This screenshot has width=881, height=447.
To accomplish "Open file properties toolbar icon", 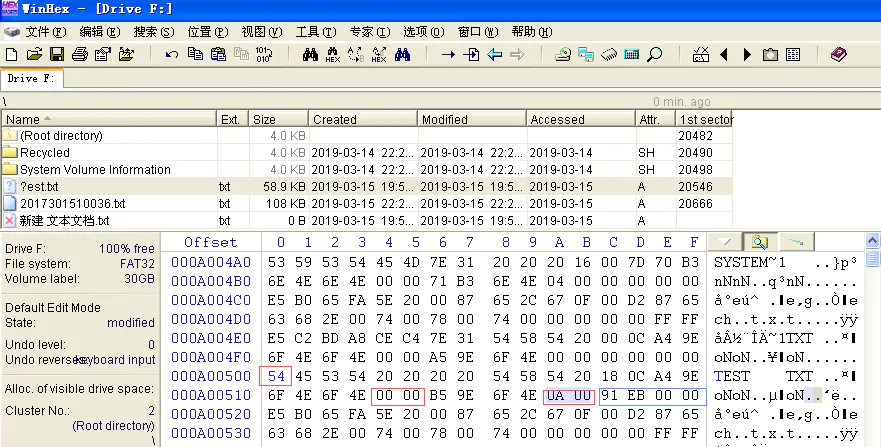I will coord(103,54).
